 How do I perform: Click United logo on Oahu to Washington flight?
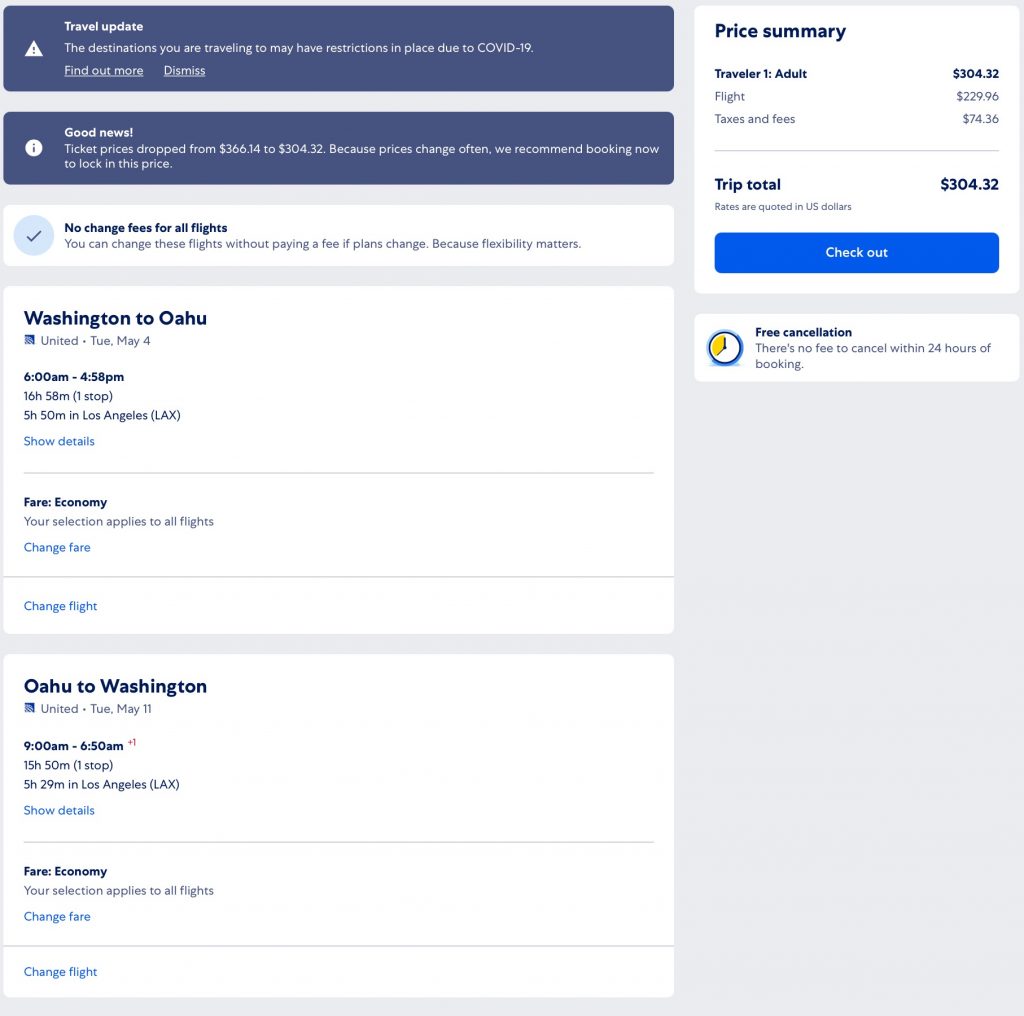pos(30,709)
